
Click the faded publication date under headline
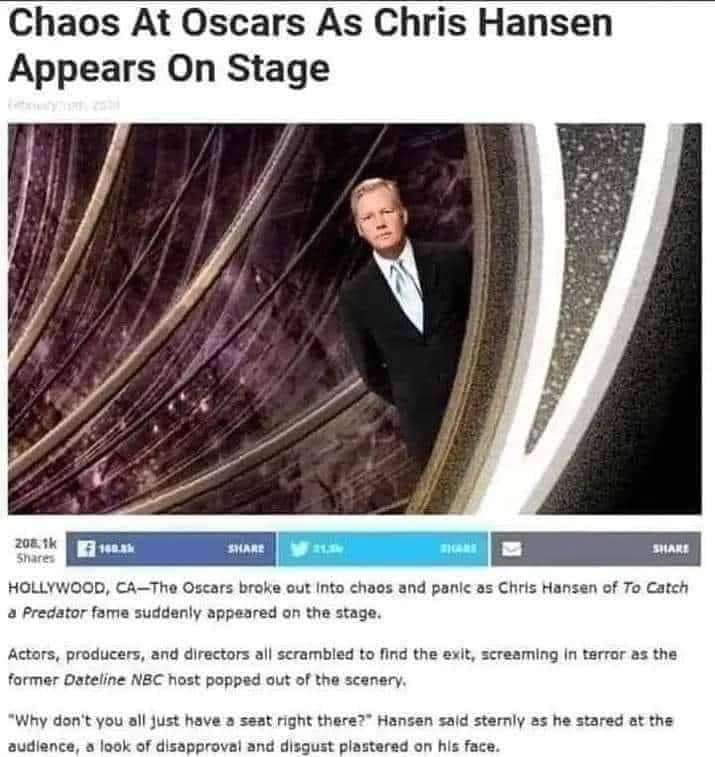pyautogui.click(x=64, y=105)
